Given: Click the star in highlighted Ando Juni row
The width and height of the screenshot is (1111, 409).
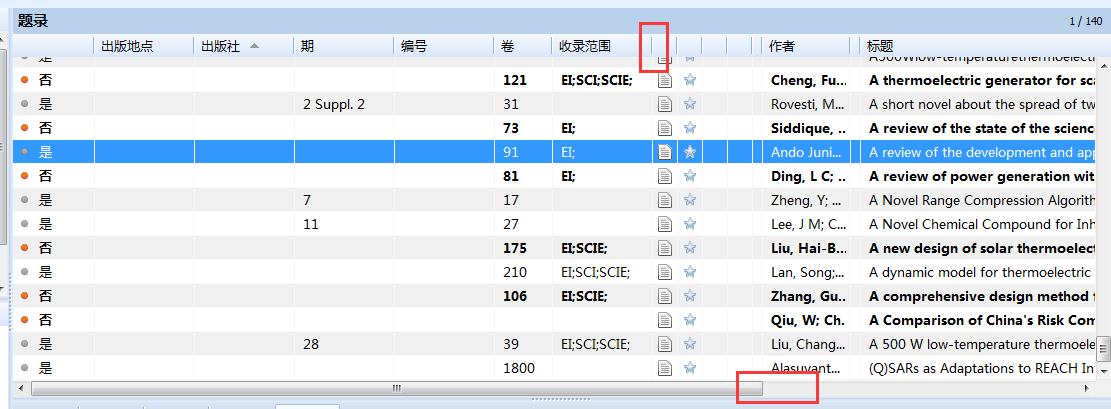Looking at the screenshot, I should click(x=689, y=152).
